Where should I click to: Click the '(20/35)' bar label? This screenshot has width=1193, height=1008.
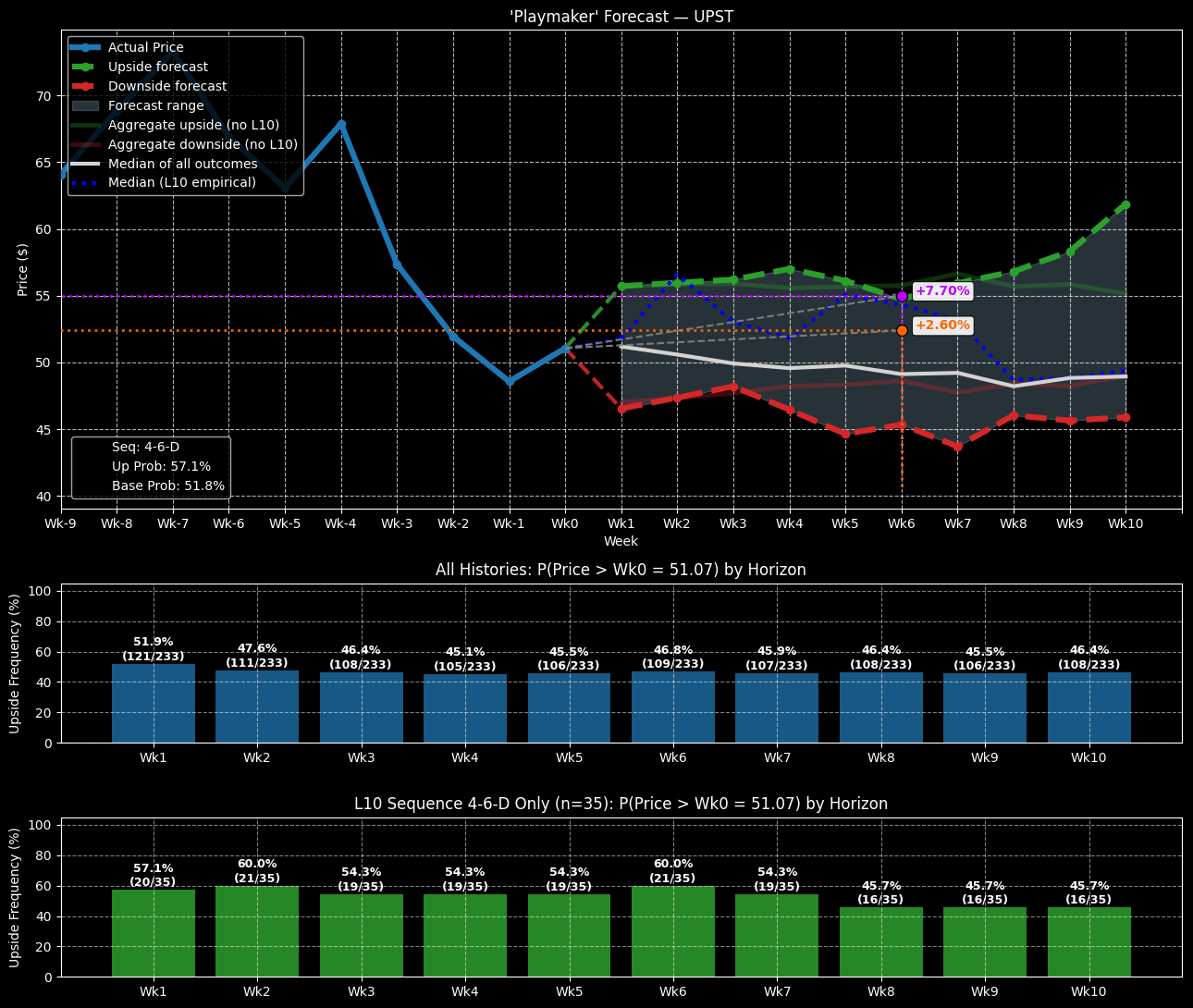154,882
